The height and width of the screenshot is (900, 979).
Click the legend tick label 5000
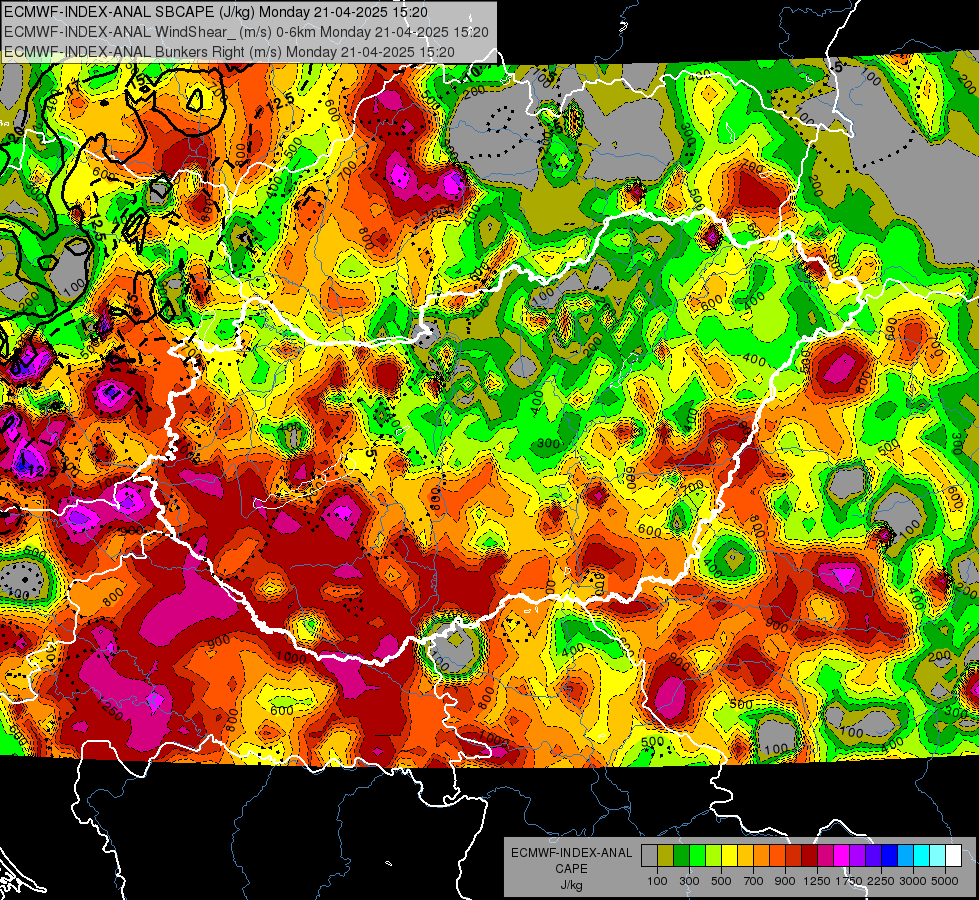(x=945, y=881)
